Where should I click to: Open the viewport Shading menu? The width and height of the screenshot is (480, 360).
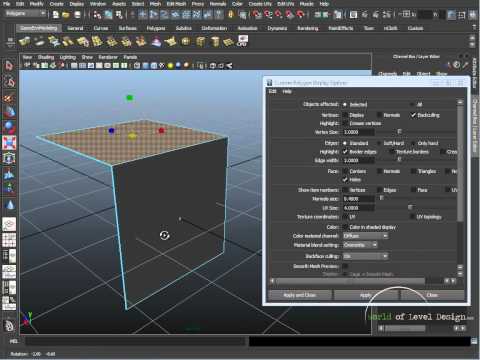(x=46, y=57)
